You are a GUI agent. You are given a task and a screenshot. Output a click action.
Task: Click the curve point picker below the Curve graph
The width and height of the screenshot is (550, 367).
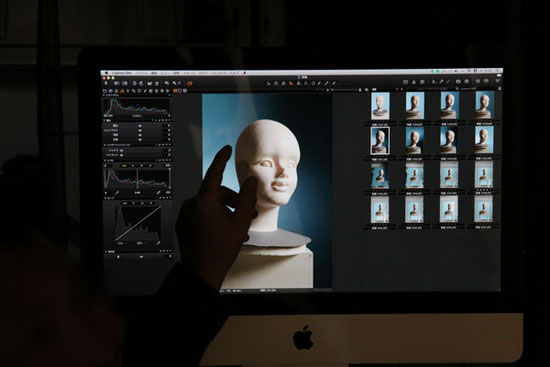158,243
